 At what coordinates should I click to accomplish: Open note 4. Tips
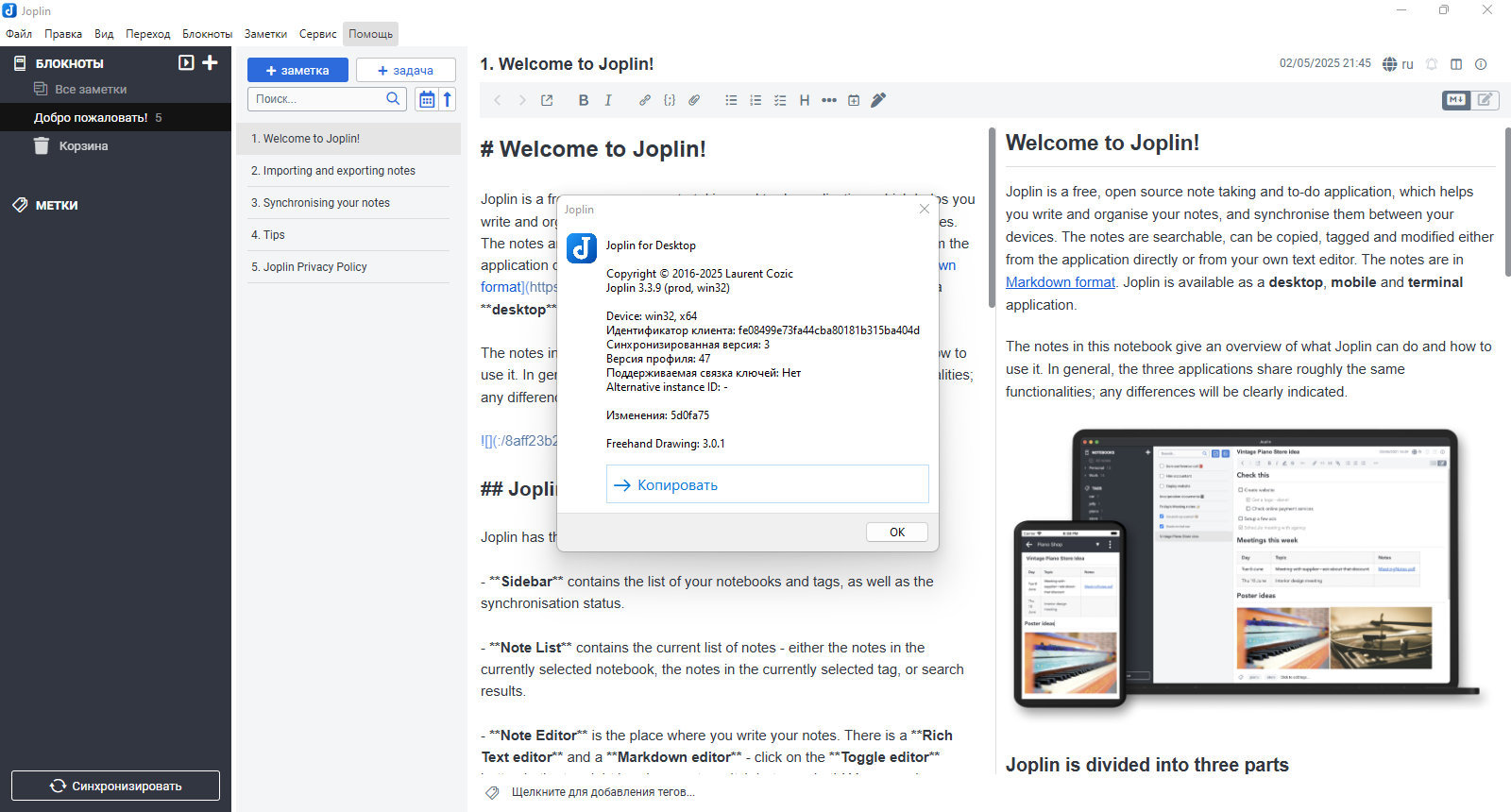(x=348, y=235)
